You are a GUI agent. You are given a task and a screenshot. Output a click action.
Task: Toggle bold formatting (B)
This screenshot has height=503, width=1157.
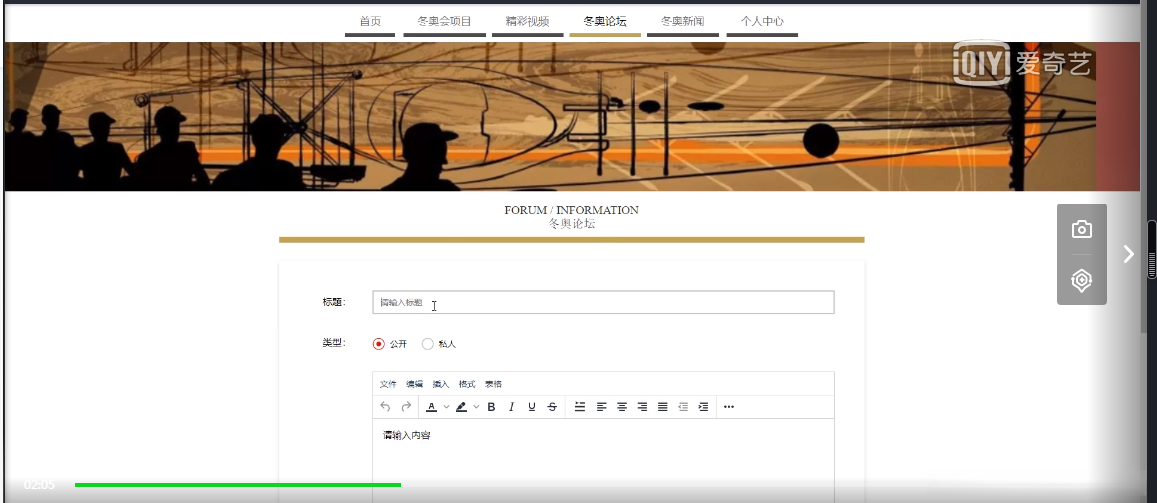tap(491, 407)
